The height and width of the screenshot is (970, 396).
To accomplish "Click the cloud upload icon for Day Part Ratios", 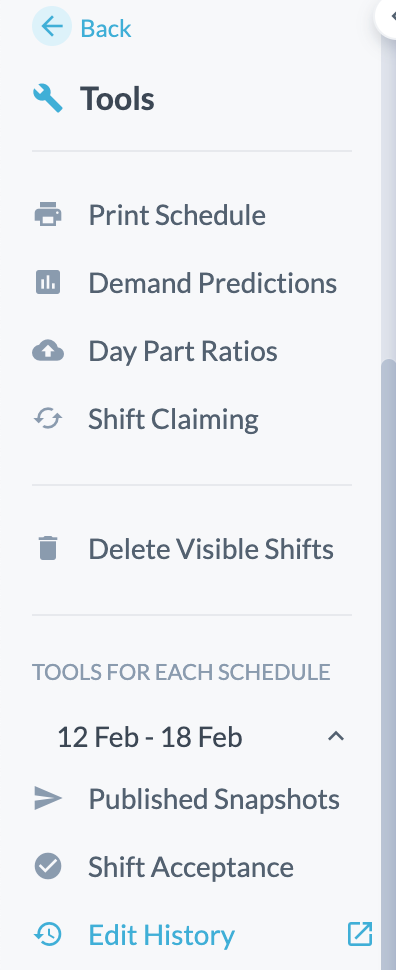I will click(48, 351).
